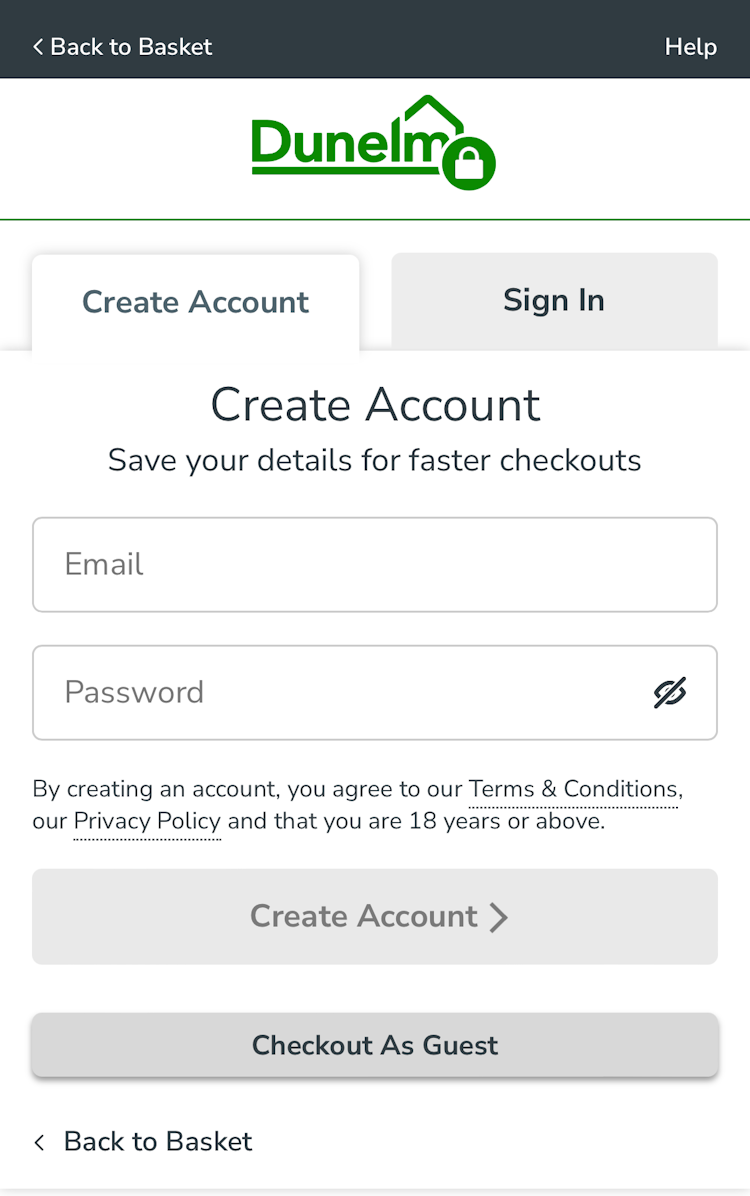Open the Terms & Conditions link
The height and width of the screenshot is (1196, 750).
coord(573,789)
